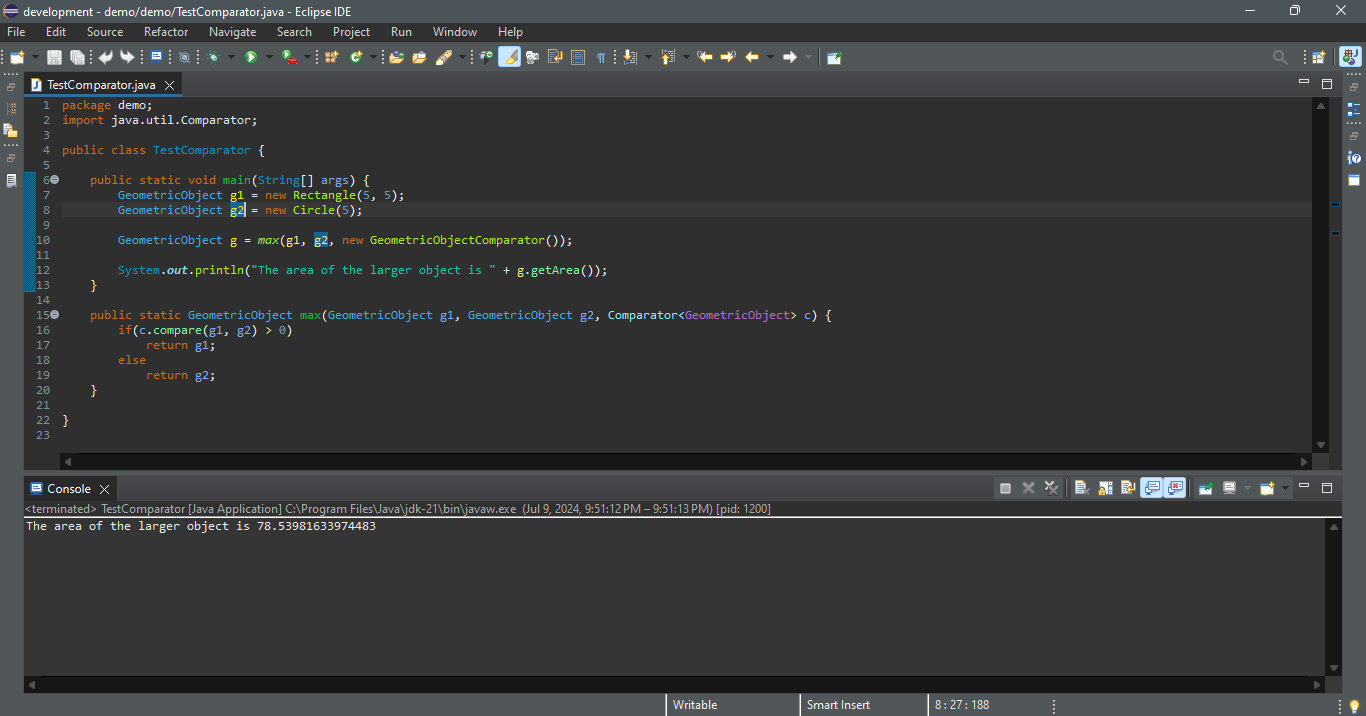This screenshot has height=716, width=1366.
Task: Toggle Mark Occurrences highlighter in toolbar
Action: point(509,58)
